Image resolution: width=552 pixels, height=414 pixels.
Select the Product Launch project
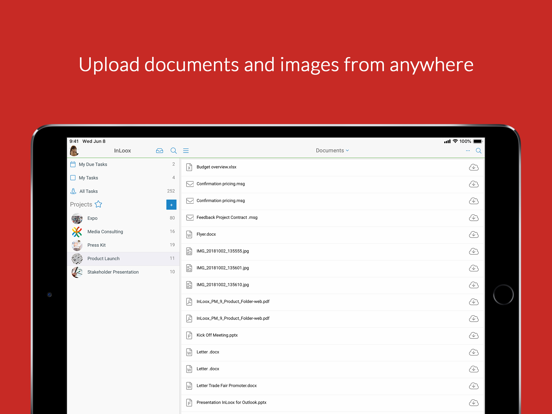pyautogui.click(x=123, y=258)
